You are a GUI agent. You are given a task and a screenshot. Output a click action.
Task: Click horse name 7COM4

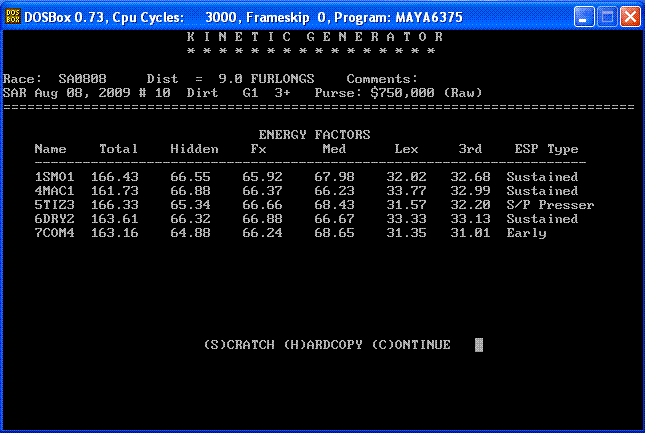click(x=54, y=233)
